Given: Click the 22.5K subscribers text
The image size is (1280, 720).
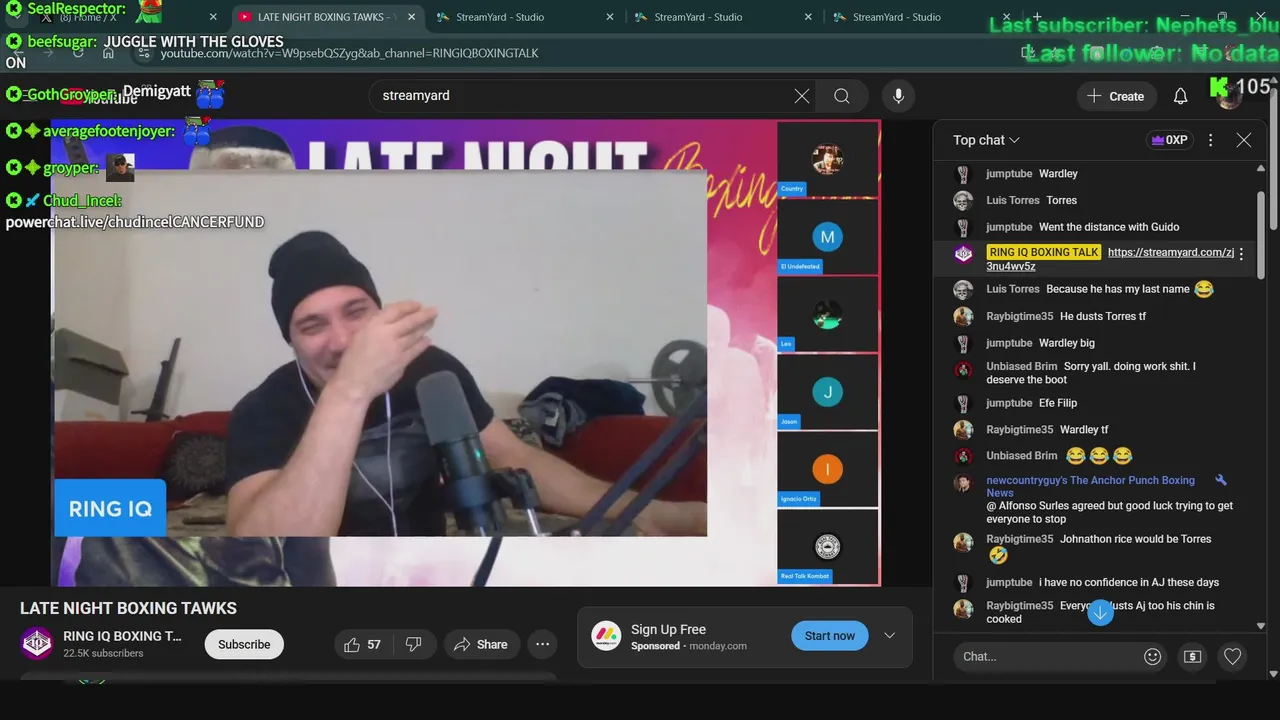Looking at the screenshot, I should [x=103, y=653].
